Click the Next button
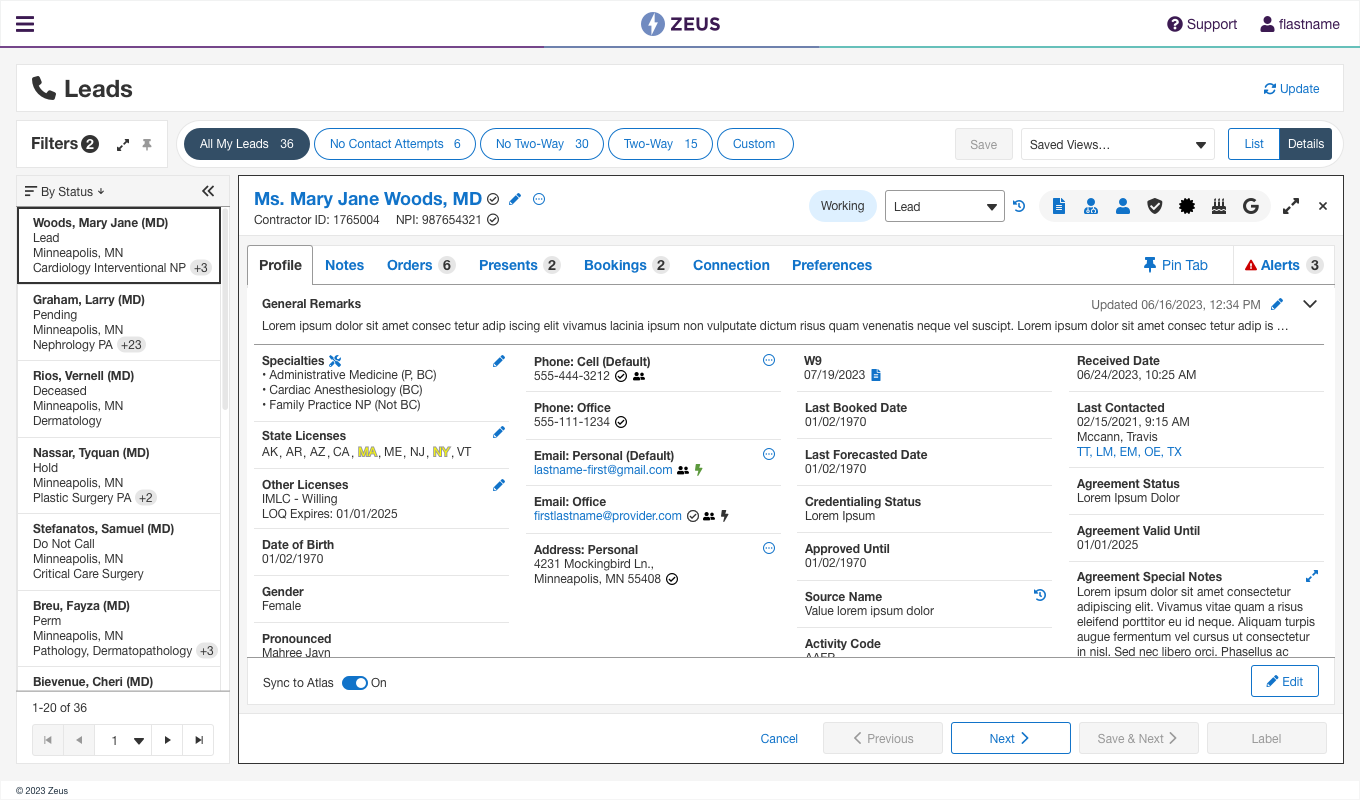The image size is (1360, 800). pos(1011,738)
